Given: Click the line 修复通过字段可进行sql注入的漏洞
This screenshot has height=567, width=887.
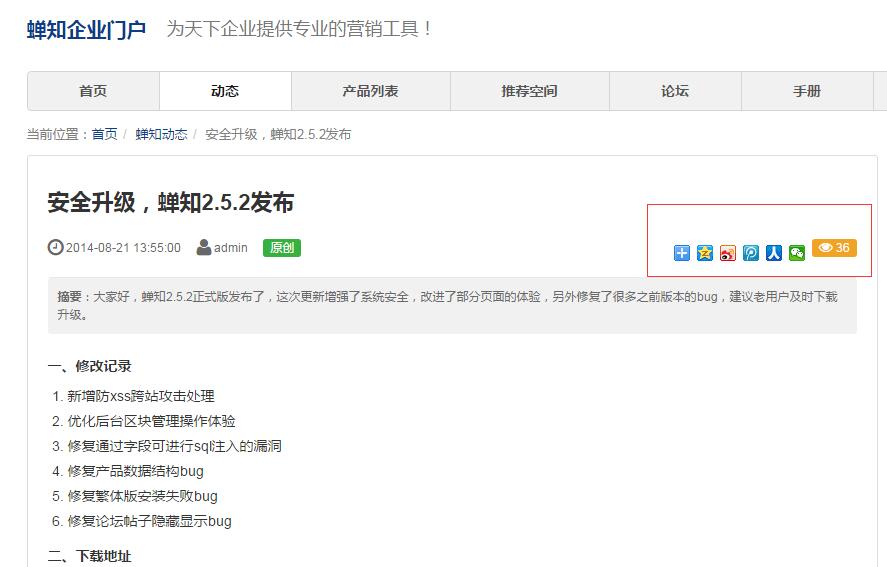Looking at the screenshot, I should 174,446.
